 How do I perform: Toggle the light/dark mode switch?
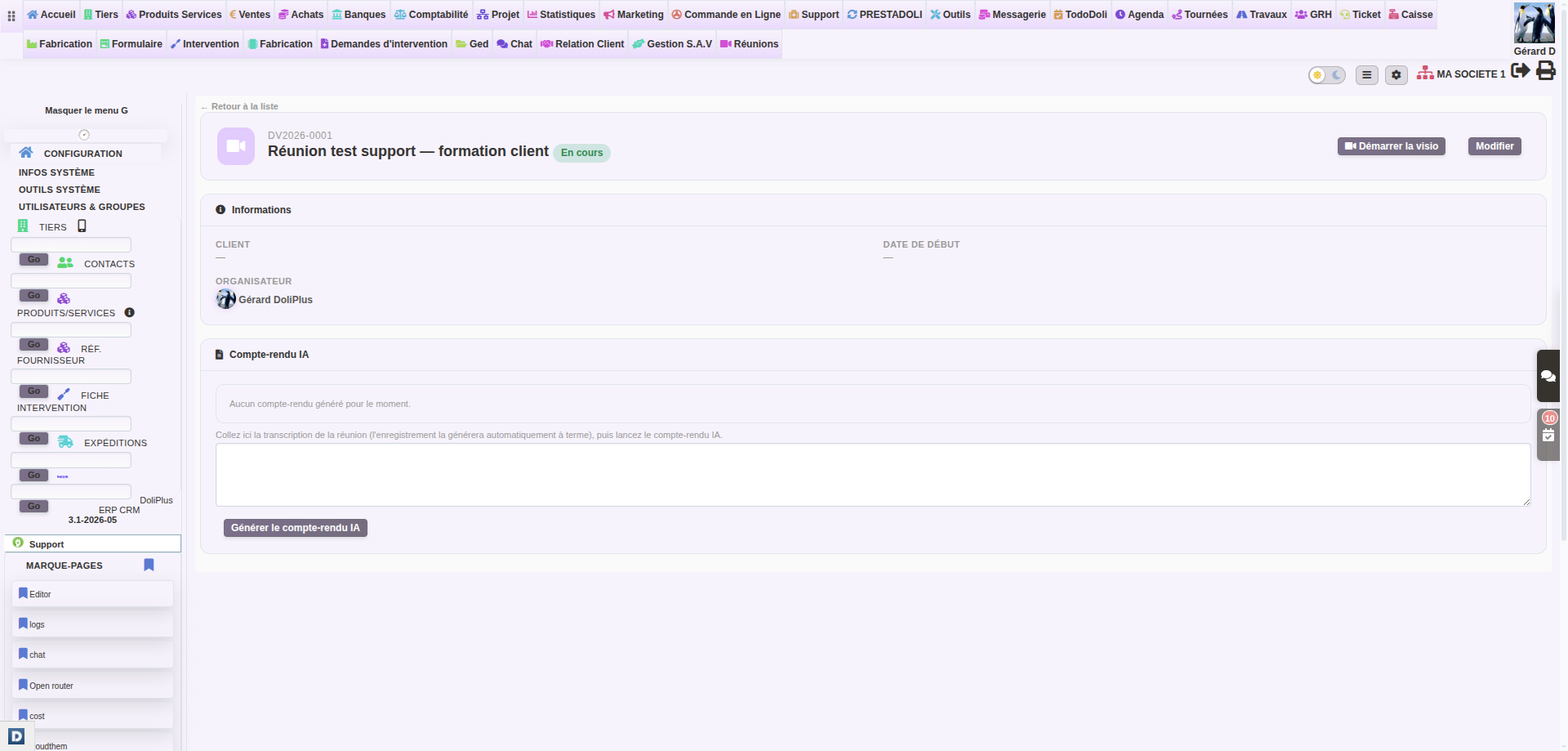click(x=1327, y=75)
